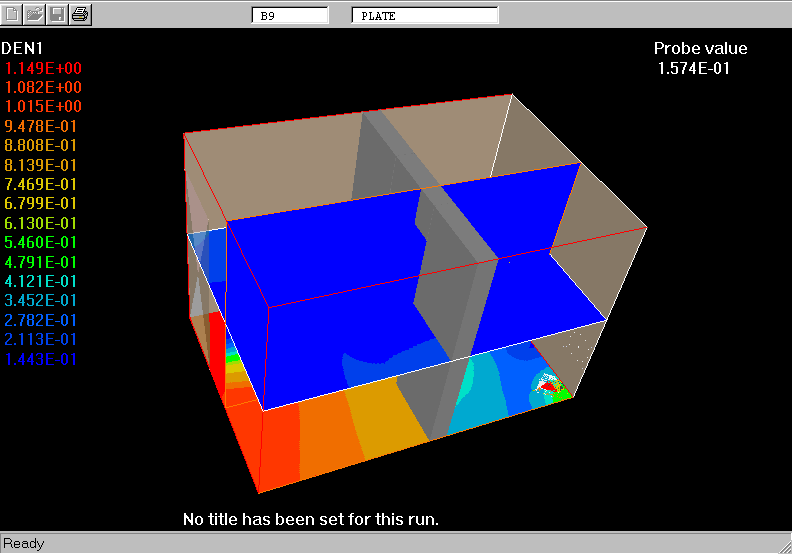792x554 pixels.
Task: Click the Probe value label
Action: (700, 48)
